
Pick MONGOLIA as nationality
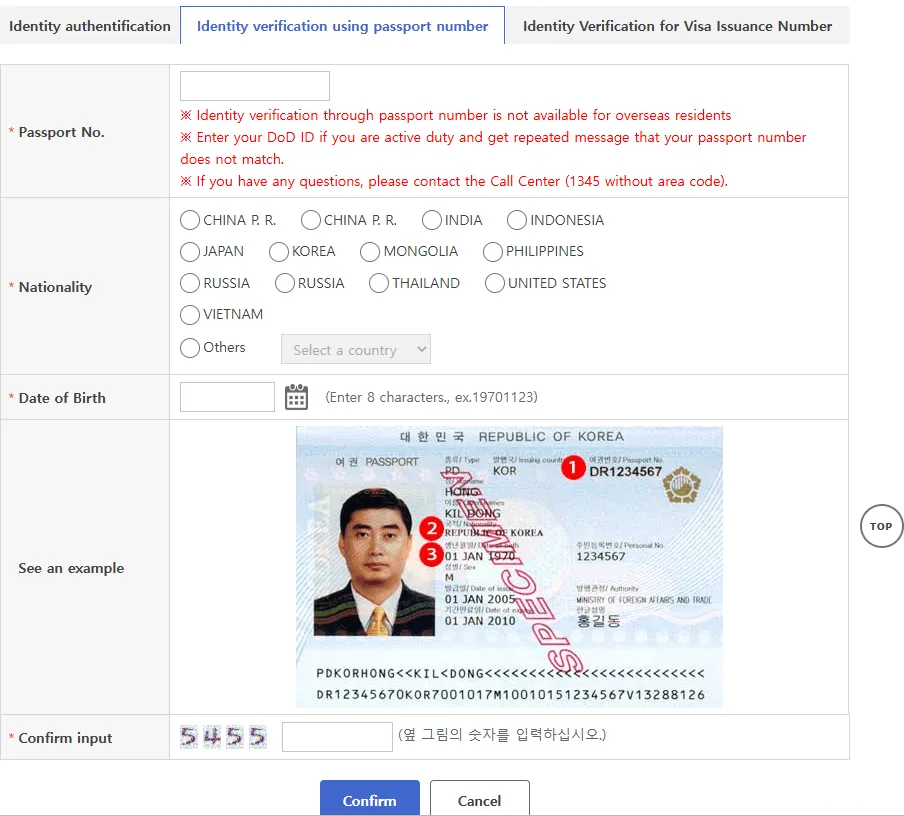(370, 252)
